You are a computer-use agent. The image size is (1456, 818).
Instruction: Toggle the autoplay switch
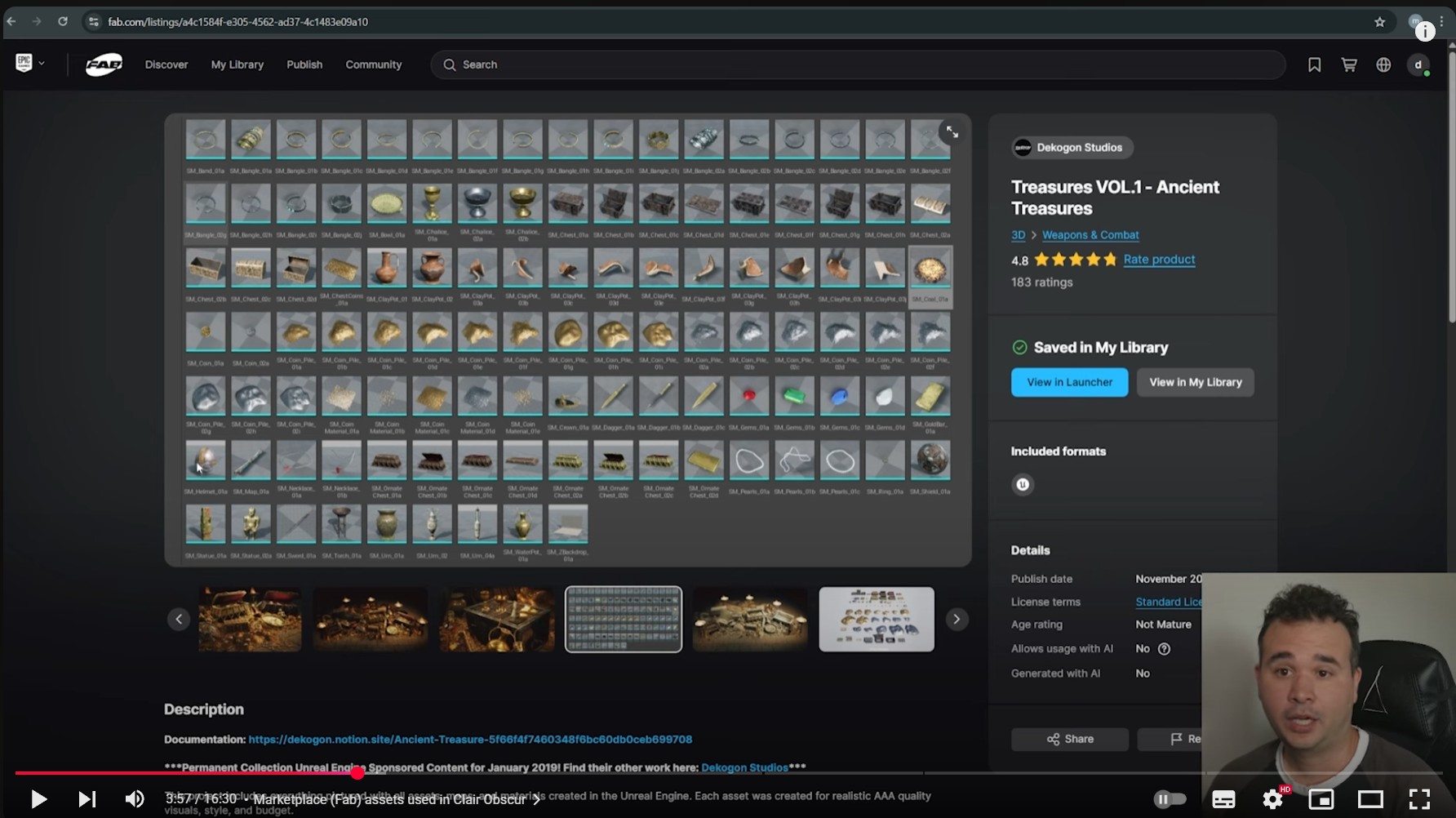[1170, 799]
